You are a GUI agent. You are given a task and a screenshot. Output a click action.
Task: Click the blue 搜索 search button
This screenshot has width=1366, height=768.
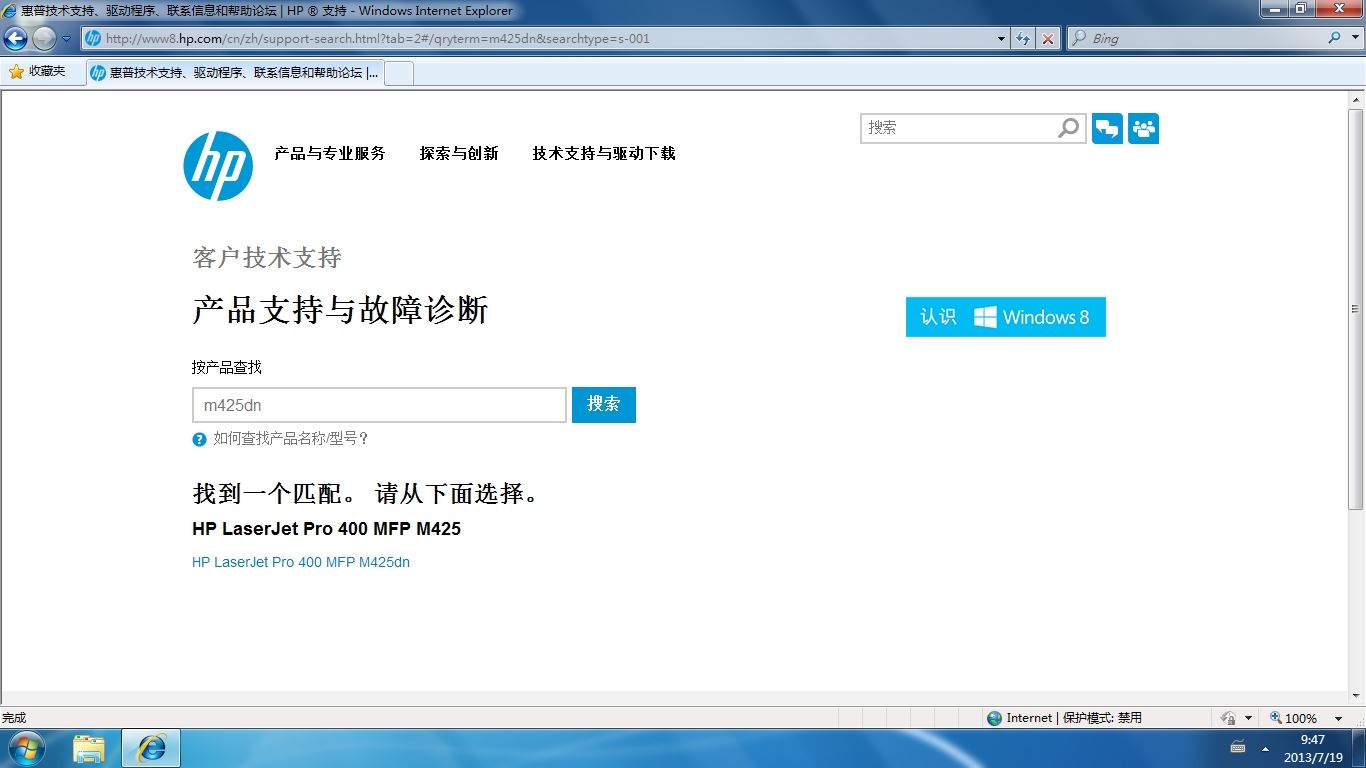click(604, 405)
